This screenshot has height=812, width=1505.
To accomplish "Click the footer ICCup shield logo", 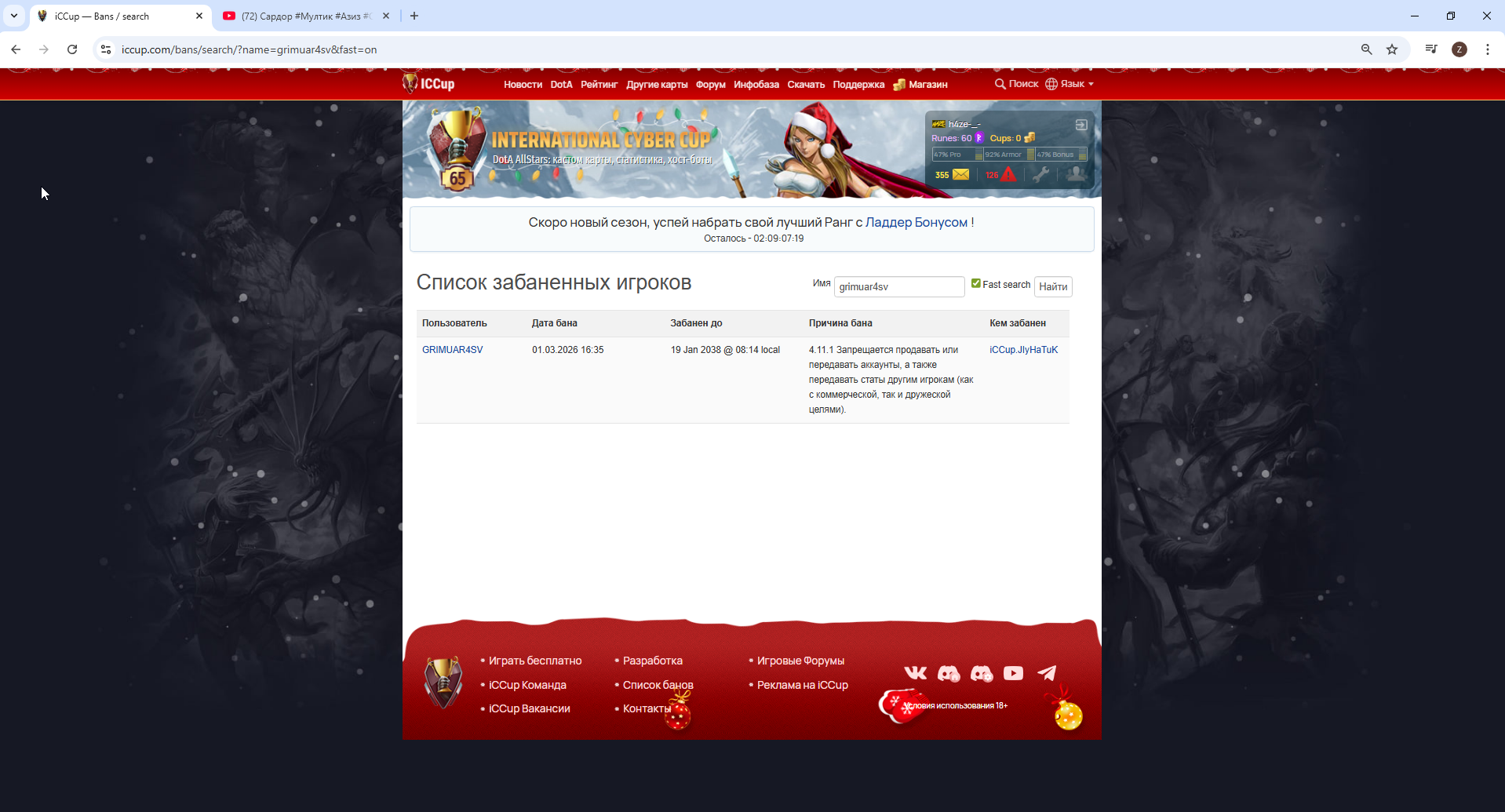I will tap(443, 683).
